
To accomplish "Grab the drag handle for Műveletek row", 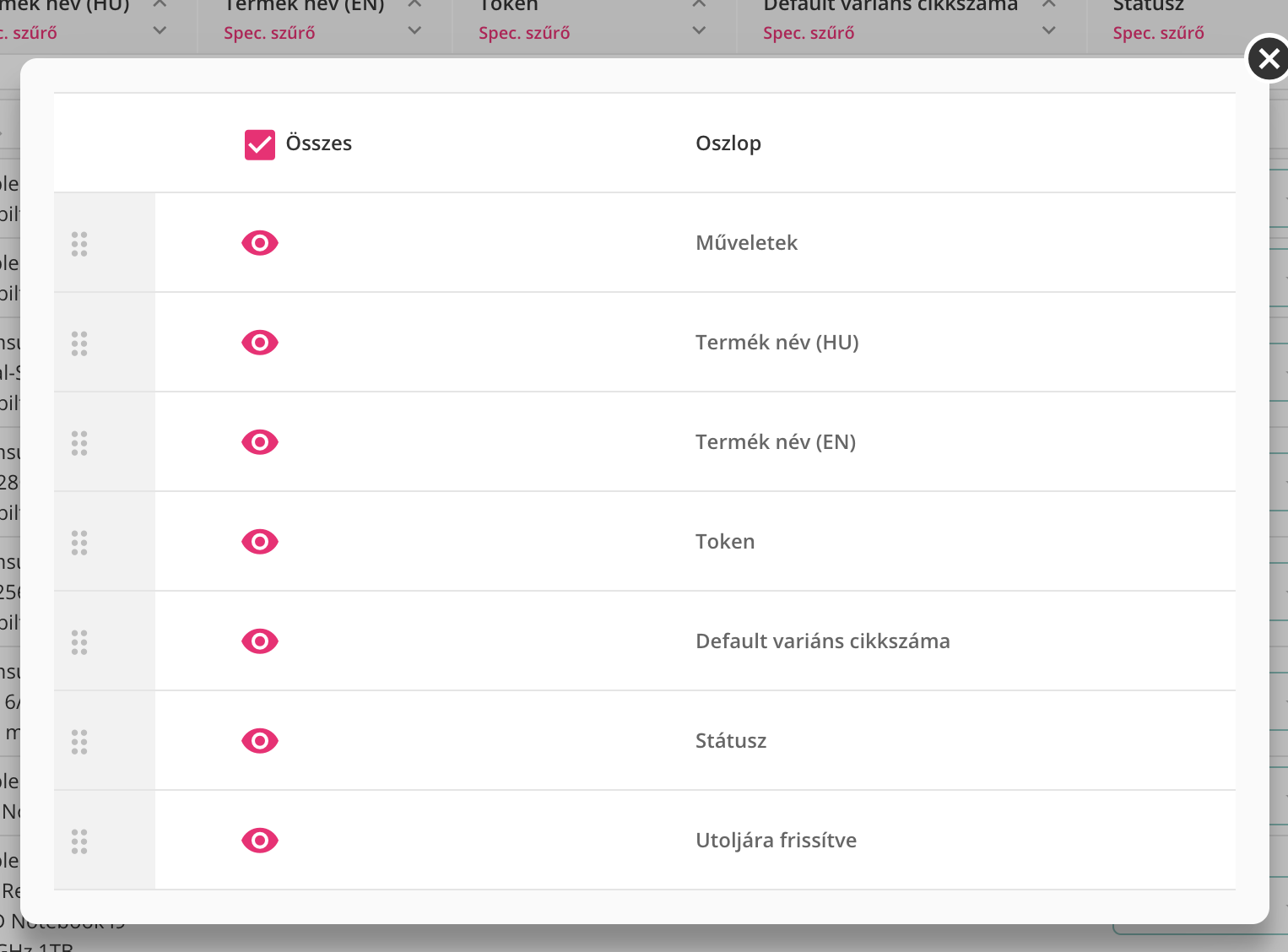I will point(79,244).
